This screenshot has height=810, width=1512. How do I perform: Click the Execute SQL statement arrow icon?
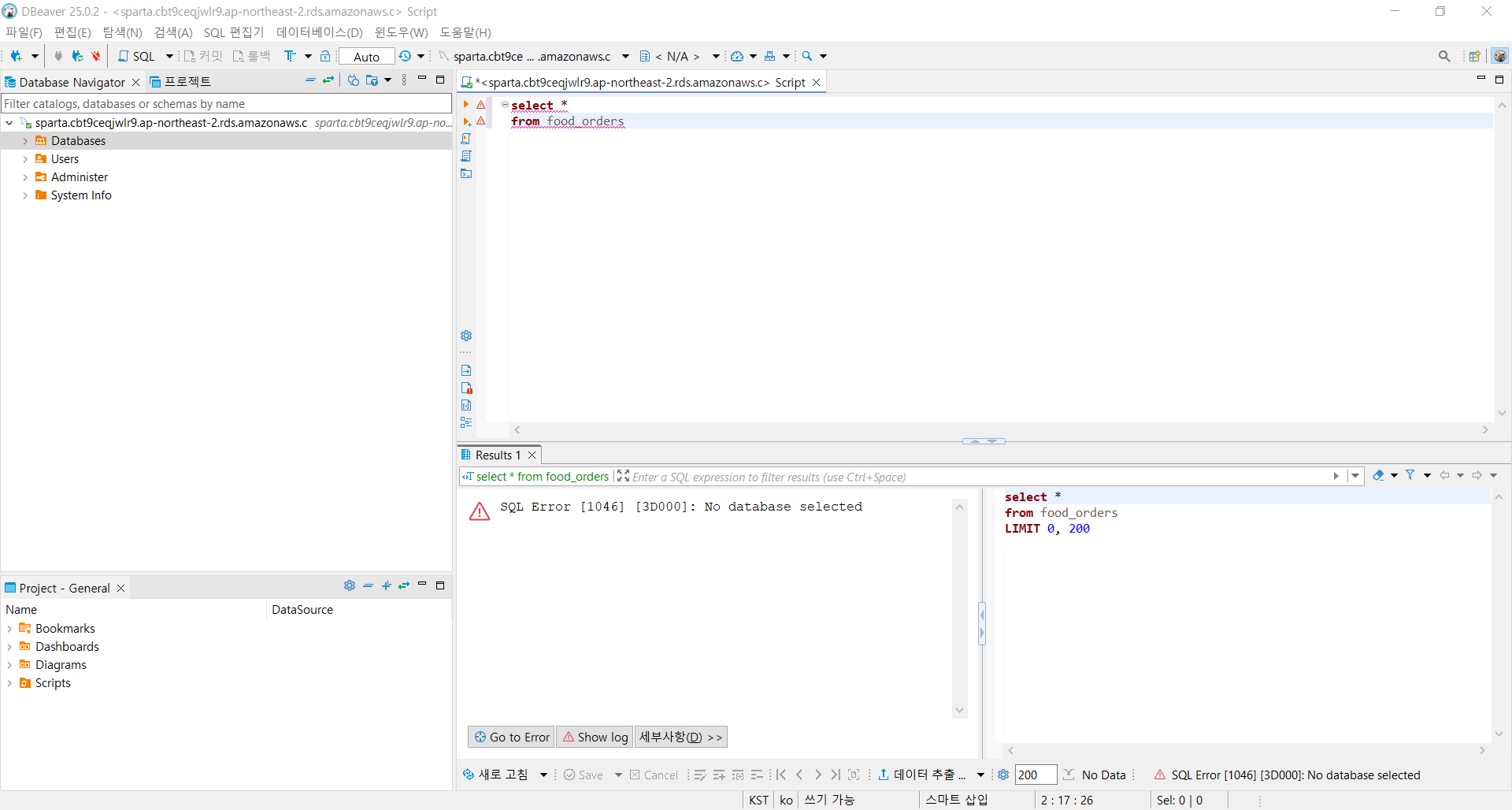[466, 104]
